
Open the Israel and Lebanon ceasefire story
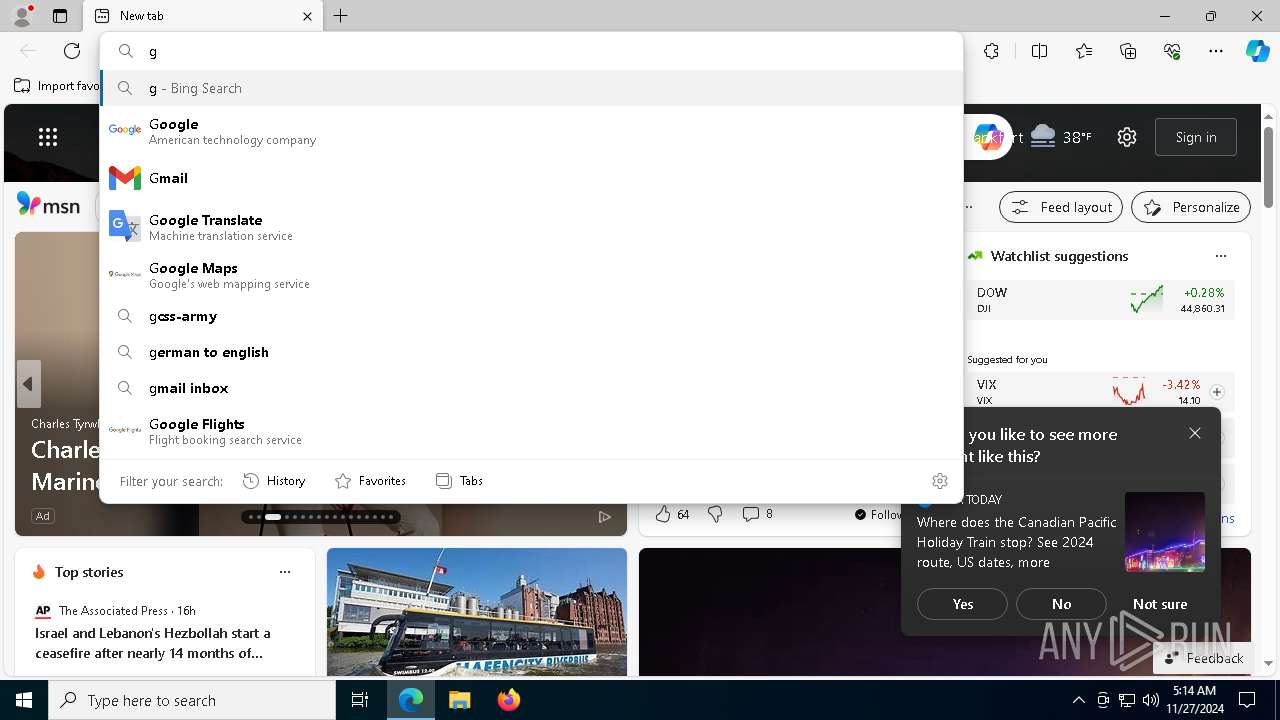click(153, 643)
